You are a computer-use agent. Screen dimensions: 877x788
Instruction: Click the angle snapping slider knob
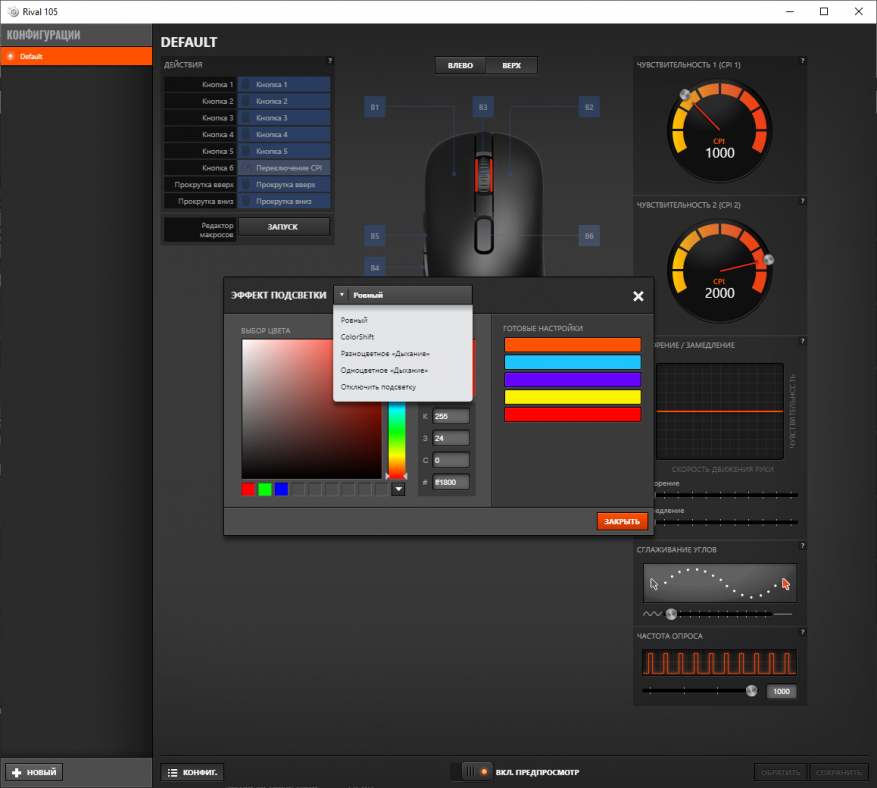[671, 614]
